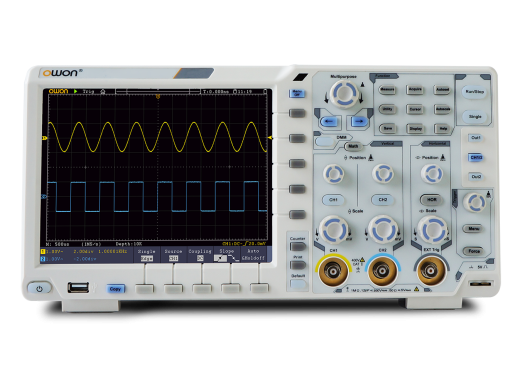This screenshot has width=520, height=380.
Task: Click the CH2 vertical Position knob
Action: [383, 174]
